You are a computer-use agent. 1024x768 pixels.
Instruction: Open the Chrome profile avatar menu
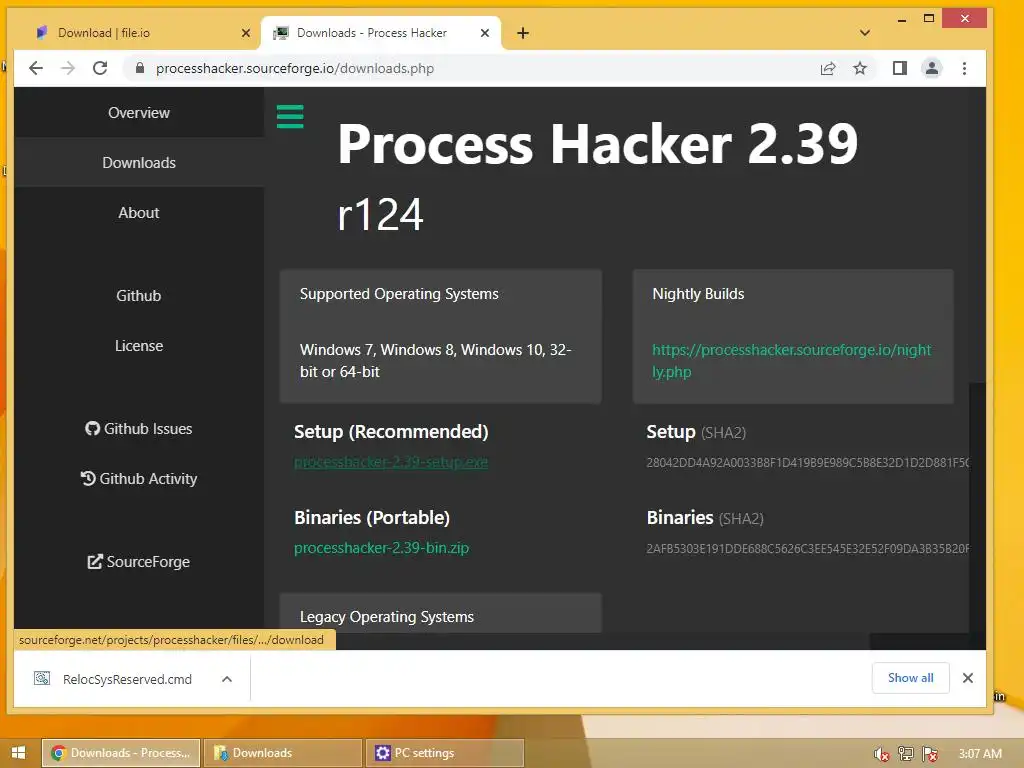pos(932,68)
